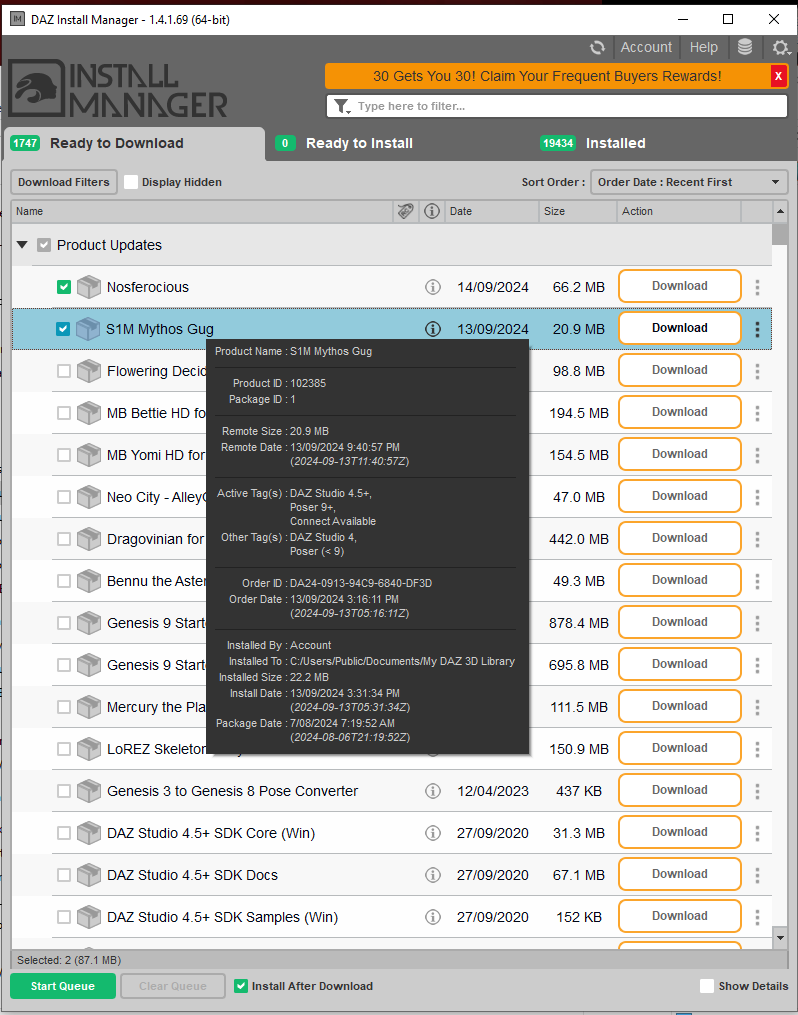Open the info icon for S1M Mythos Gug
The width and height of the screenshot is (798, 1015).
pyautogui.click(x=433, y=329)
